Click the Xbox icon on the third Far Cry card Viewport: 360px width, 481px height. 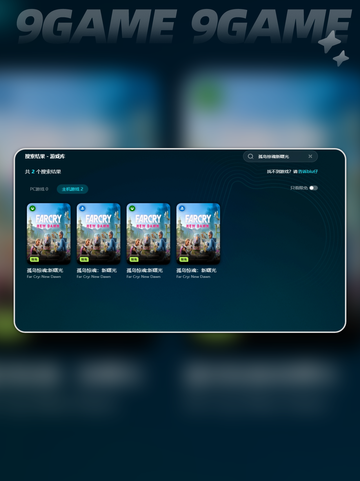coord(132,209)
